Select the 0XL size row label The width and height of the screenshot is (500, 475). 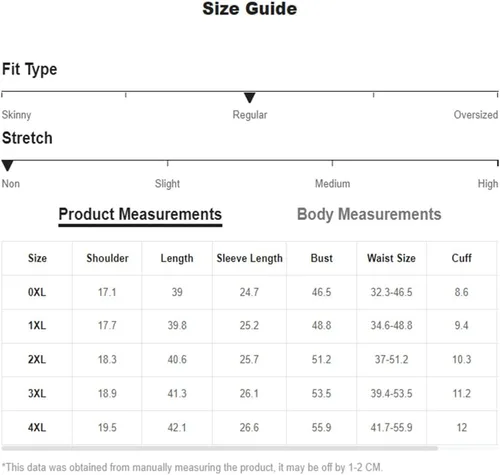(37, 292)
